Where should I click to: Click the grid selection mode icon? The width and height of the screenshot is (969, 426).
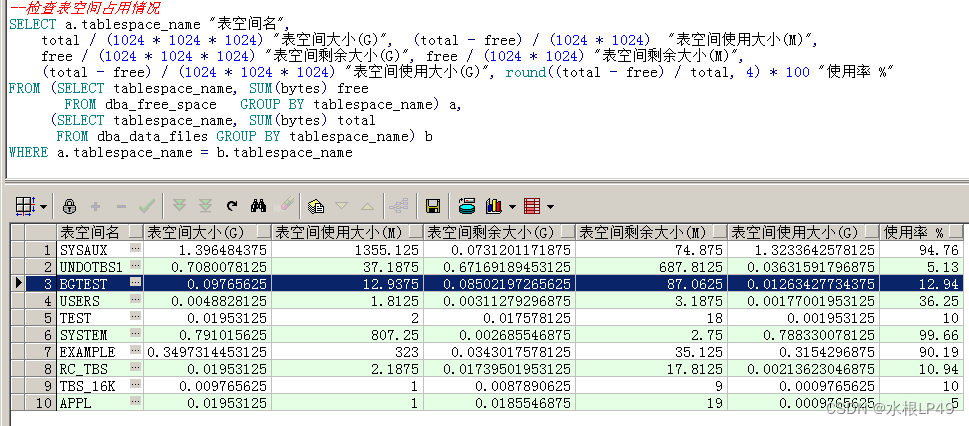click(24, 206)
